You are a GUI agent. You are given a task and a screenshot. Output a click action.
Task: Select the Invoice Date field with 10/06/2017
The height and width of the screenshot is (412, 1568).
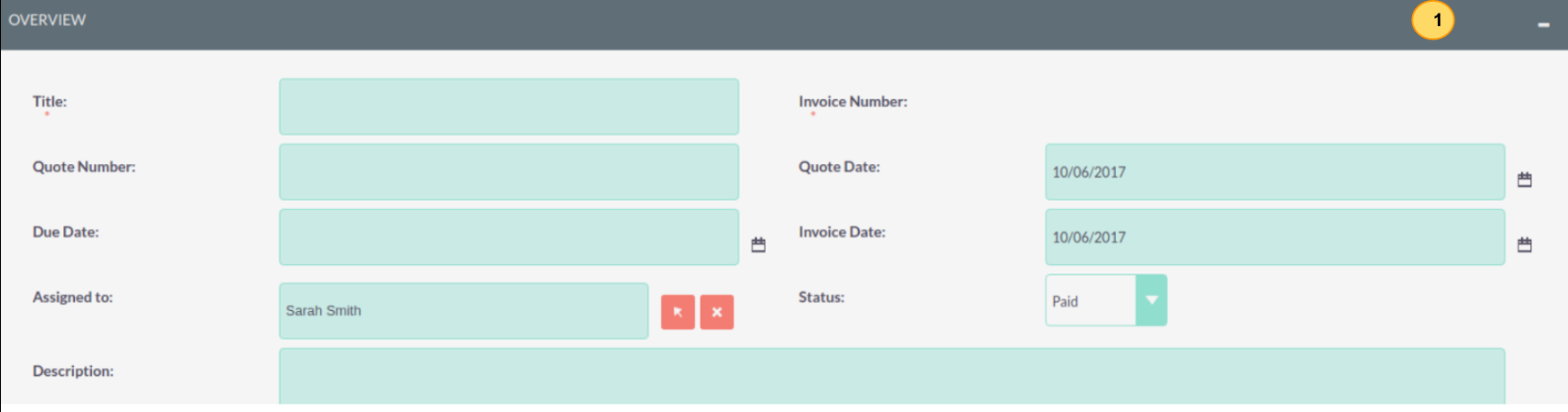click(1274, 237)
